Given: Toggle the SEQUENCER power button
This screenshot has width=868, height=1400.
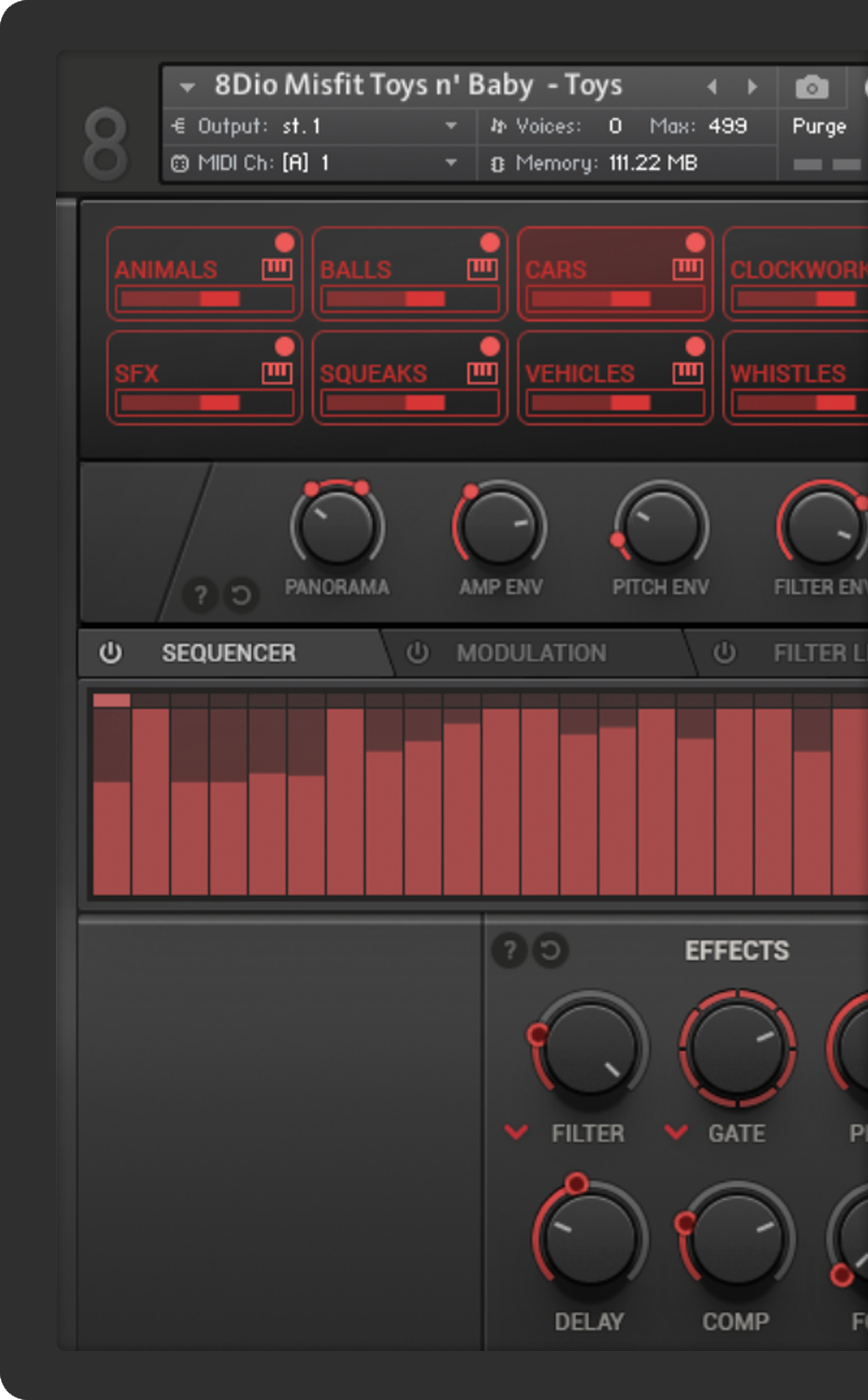Looking at the screenshot, I should (111, 653).
